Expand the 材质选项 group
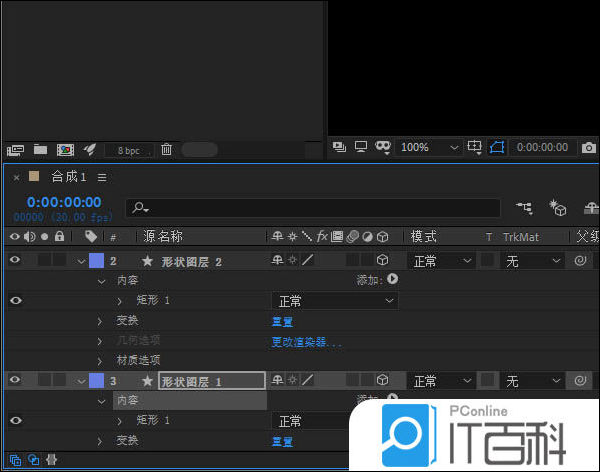Image resolution: width=600 pixels, height=472 pixels. coord(100,361)
